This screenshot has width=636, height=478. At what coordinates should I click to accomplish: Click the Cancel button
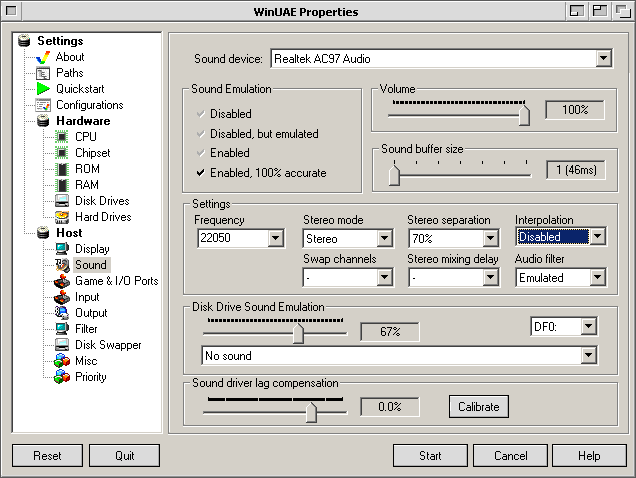click(510, 456)
